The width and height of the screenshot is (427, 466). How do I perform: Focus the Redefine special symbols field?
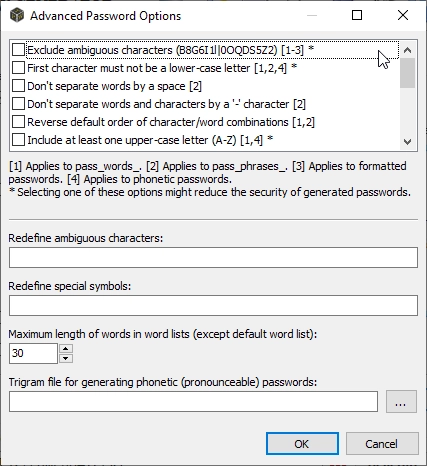click(x=213, y=305)
